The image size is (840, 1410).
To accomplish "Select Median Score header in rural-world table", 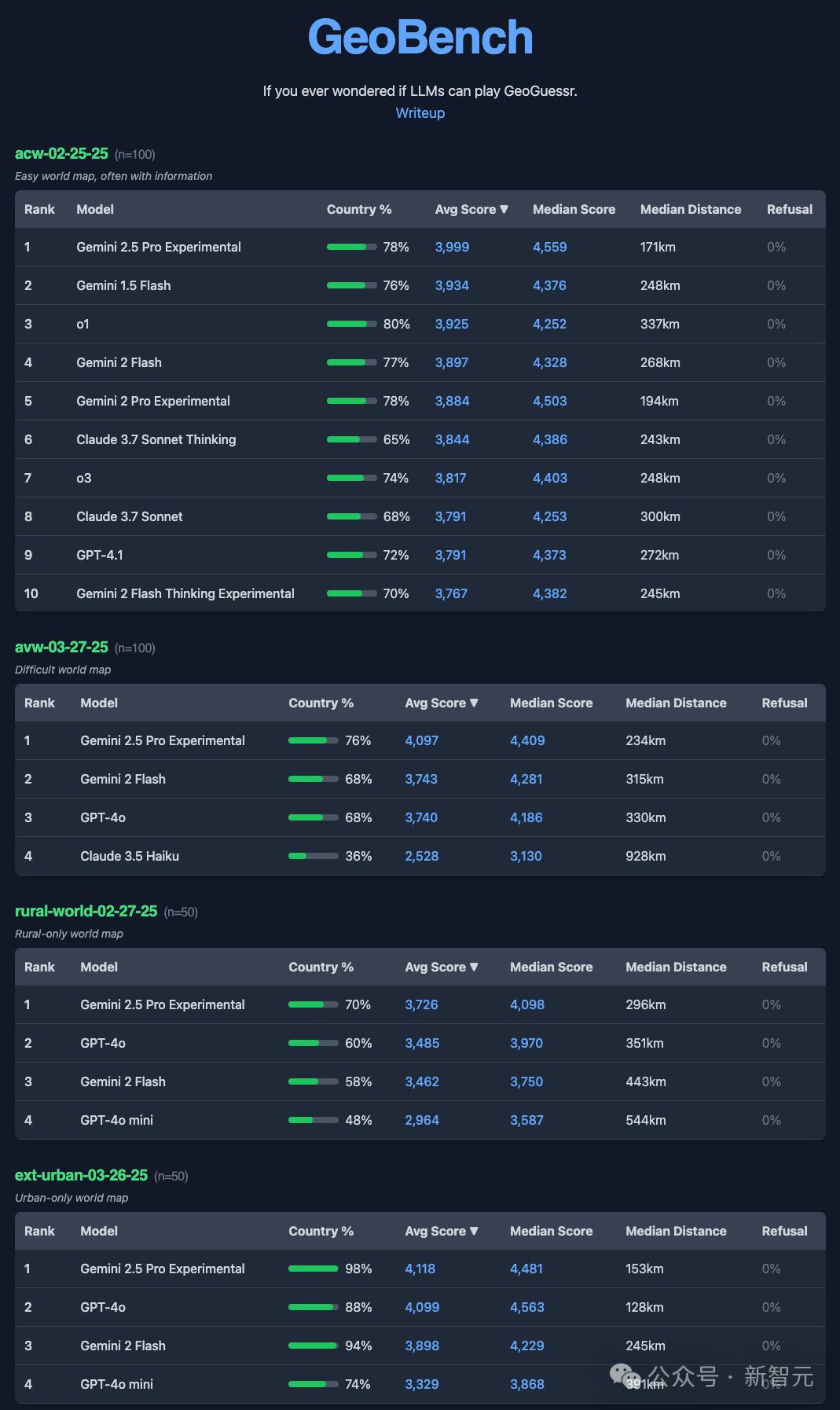I will click(551, 967).
